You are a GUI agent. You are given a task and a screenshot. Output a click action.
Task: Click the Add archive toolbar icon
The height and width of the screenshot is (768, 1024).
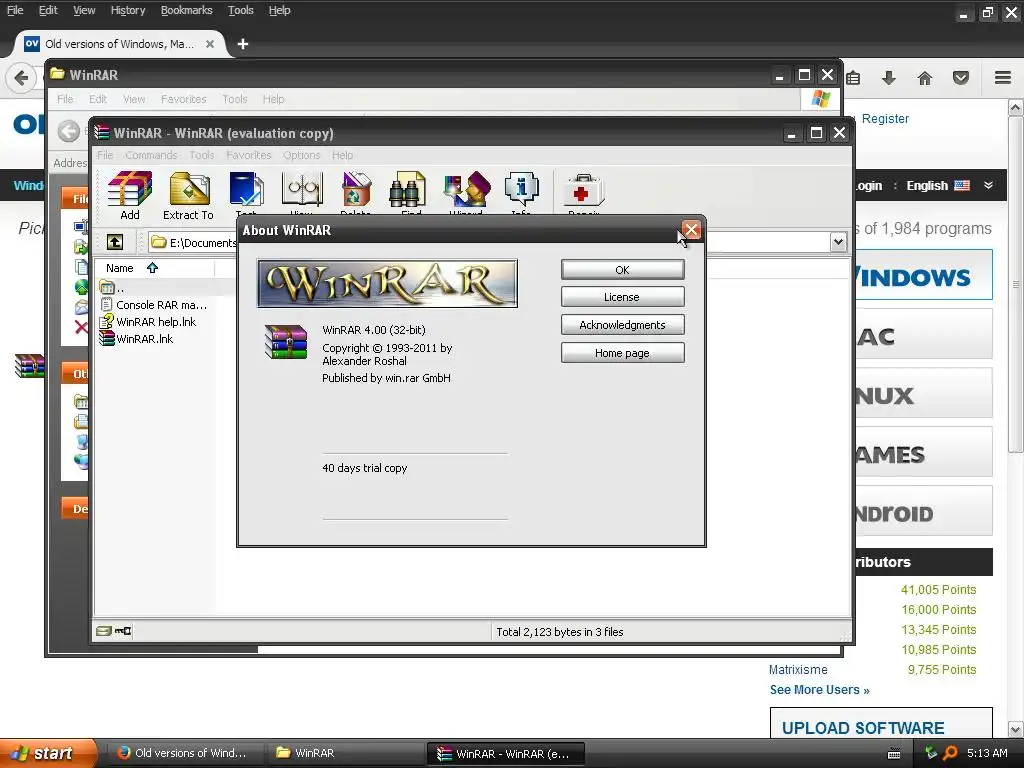click(x=129, y=189)
